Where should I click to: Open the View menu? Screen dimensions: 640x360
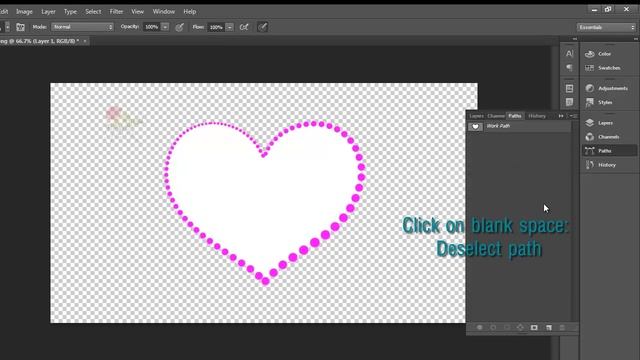tap(138, 11)
